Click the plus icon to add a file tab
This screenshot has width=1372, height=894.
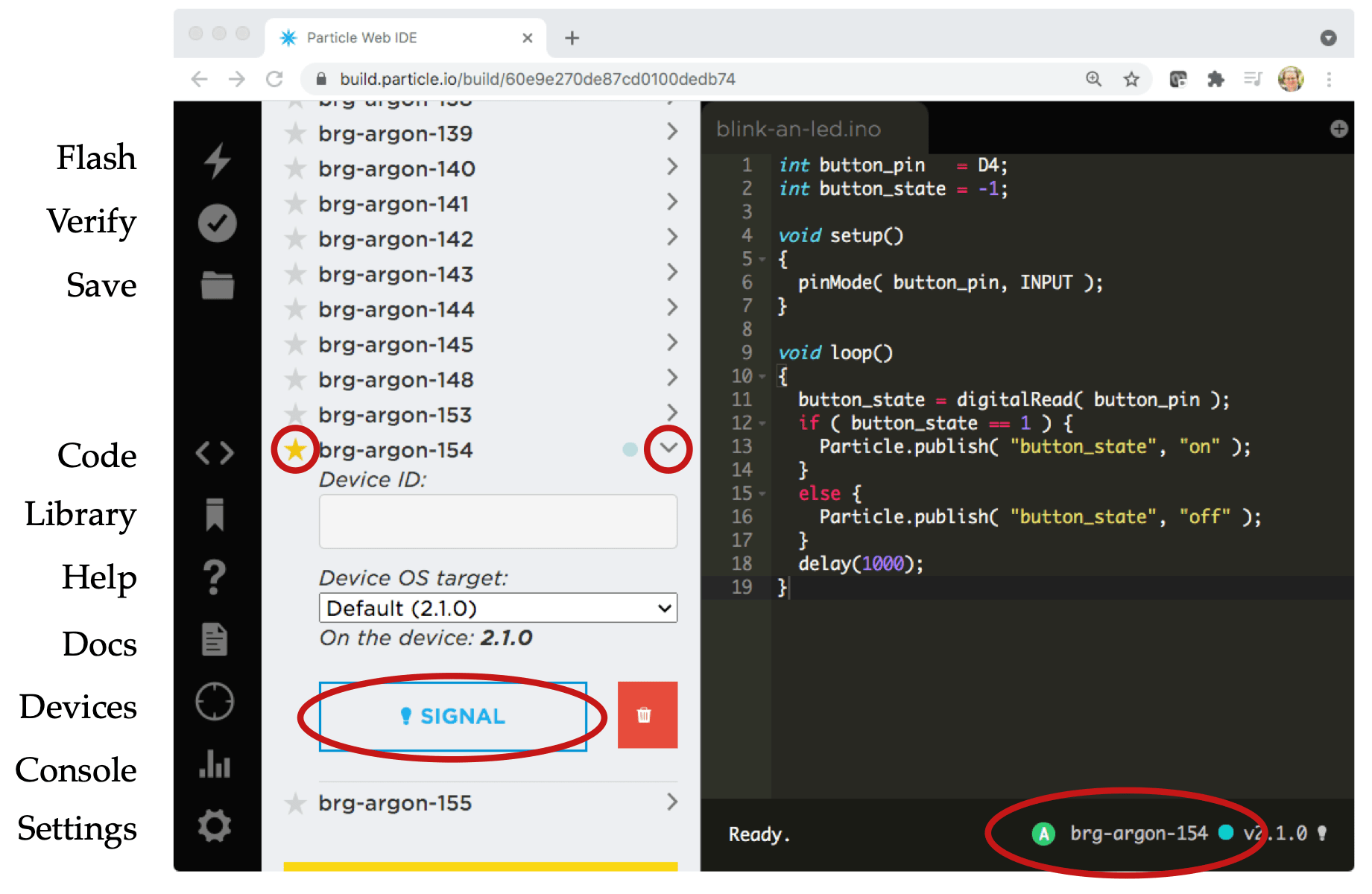click(1338, 129)
